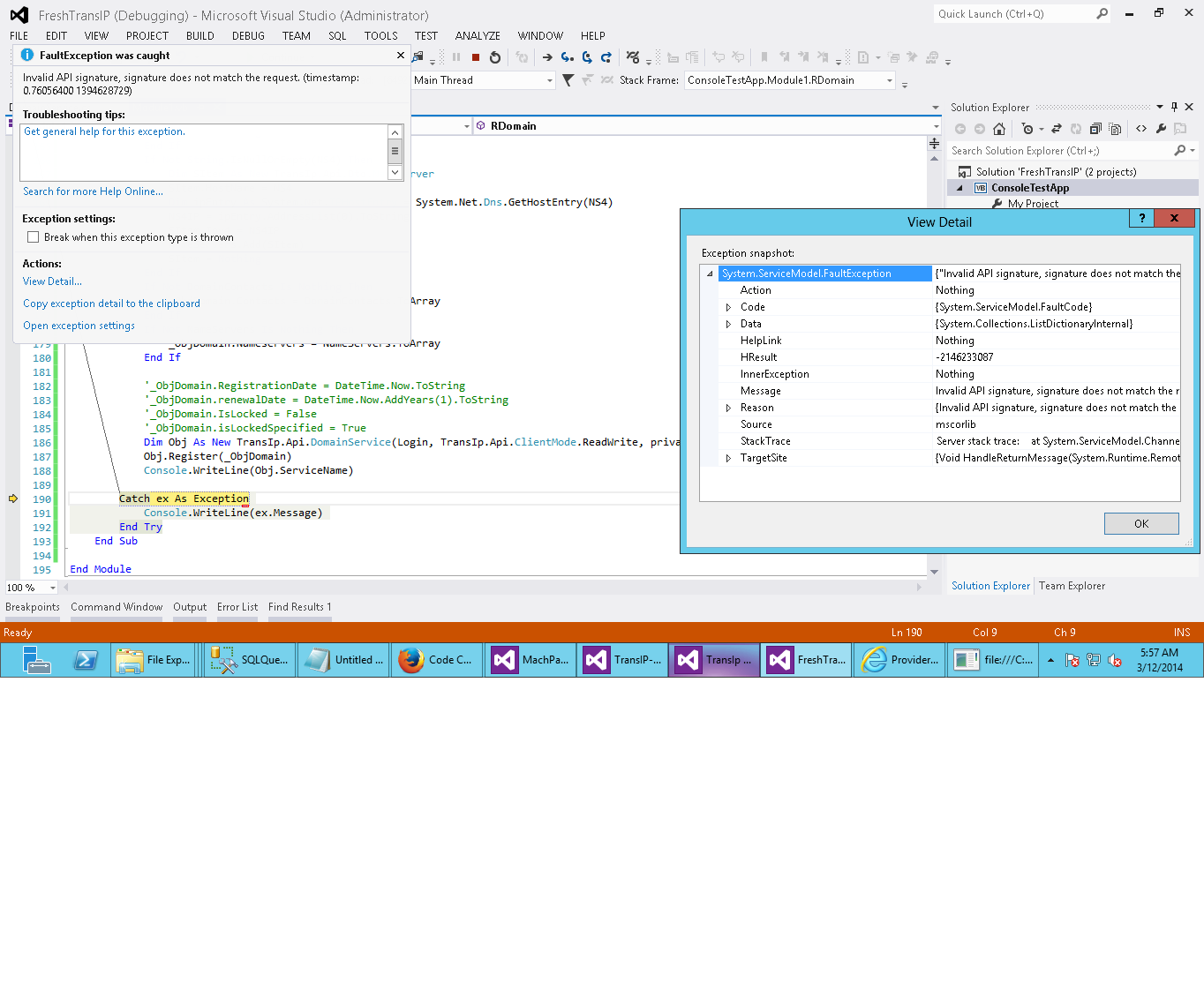This screenshot has height=982, width=1204.
Task: Pin the Solution Explorer panel
Action: [x=1175, y=107]
